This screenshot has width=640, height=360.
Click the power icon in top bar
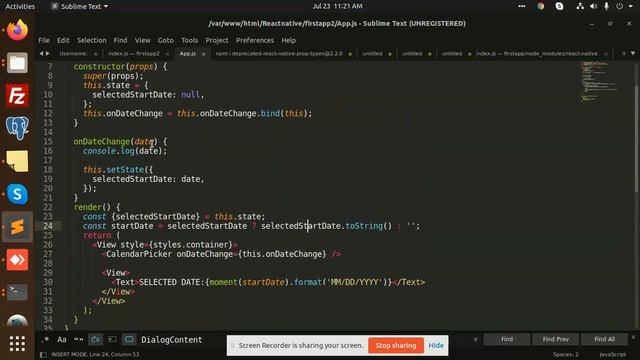[x=620, y=6]
